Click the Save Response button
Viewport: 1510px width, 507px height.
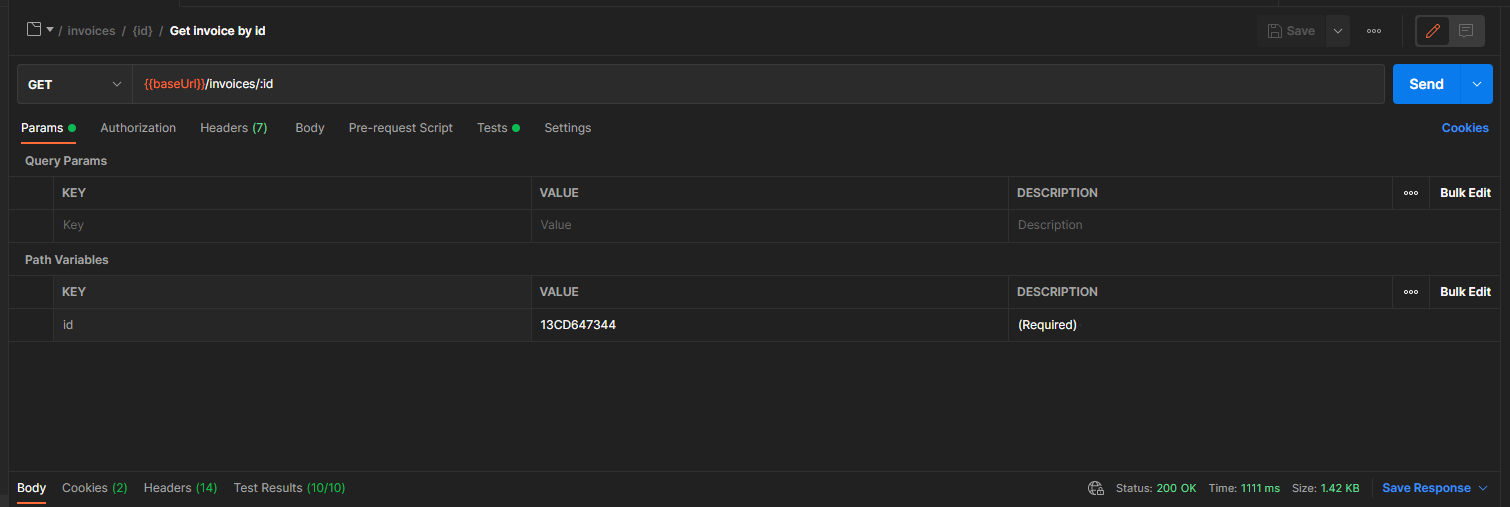tap(1426, 488)
